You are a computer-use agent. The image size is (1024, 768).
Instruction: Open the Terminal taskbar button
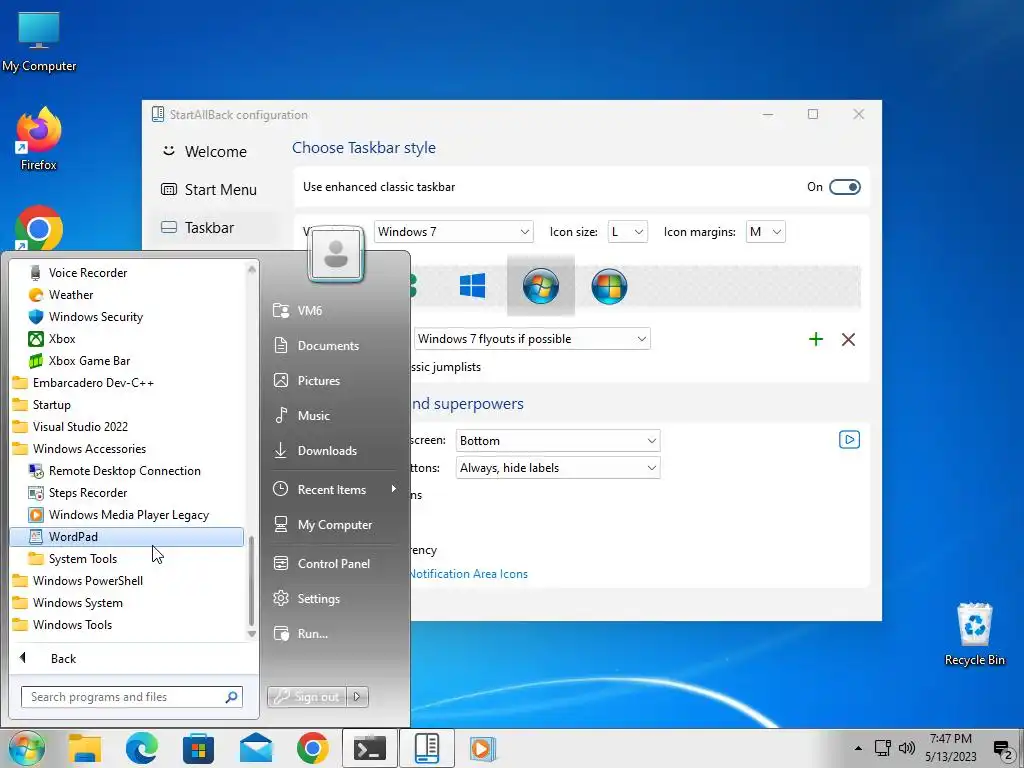(x=370, y=748)
